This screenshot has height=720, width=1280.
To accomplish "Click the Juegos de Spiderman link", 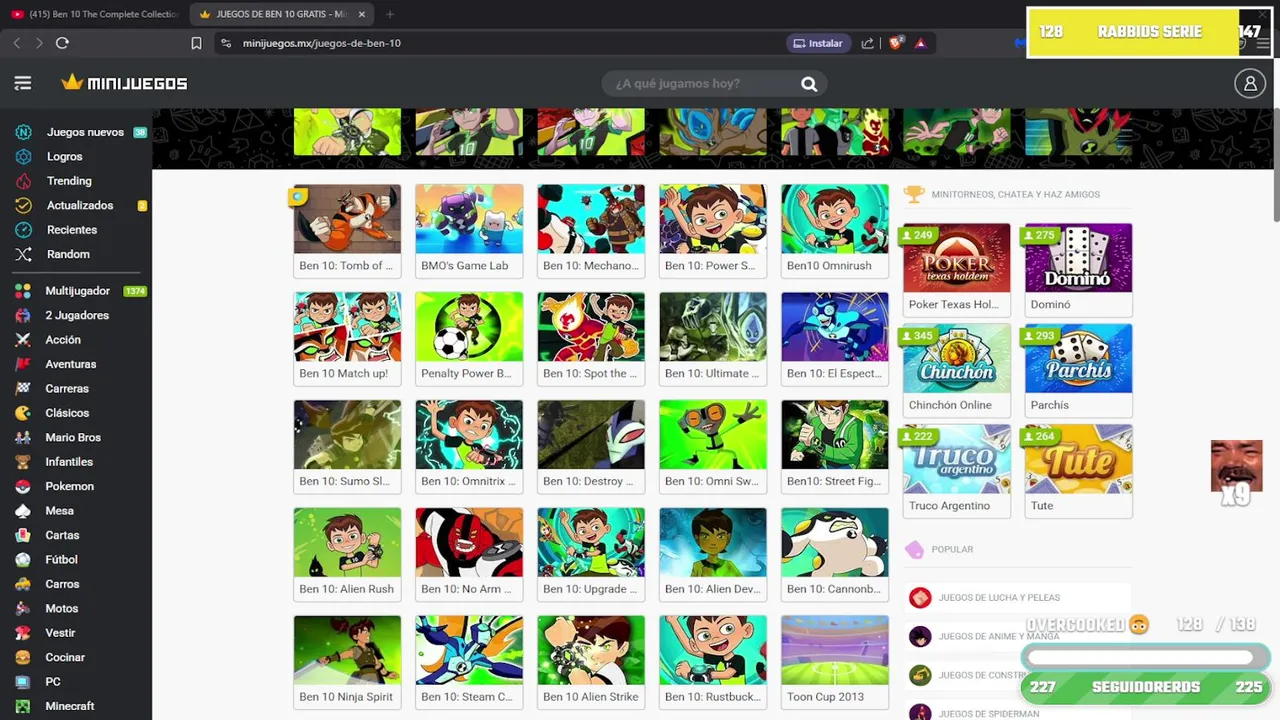I will click(989, 714).
